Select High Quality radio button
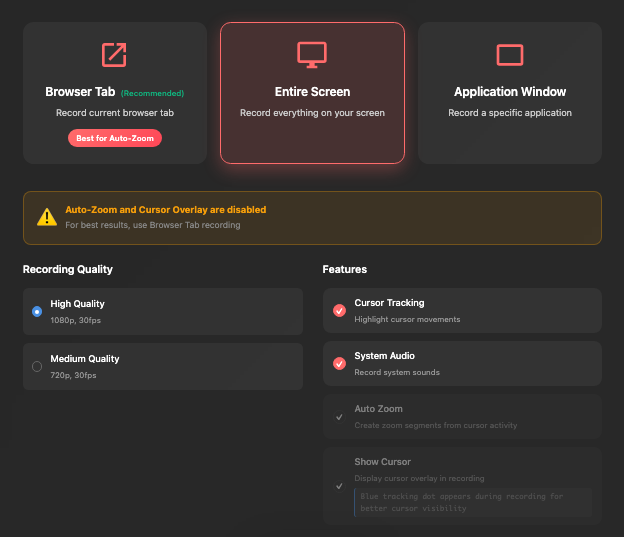This screenshot has width=624, height=537. coord(37,311)
